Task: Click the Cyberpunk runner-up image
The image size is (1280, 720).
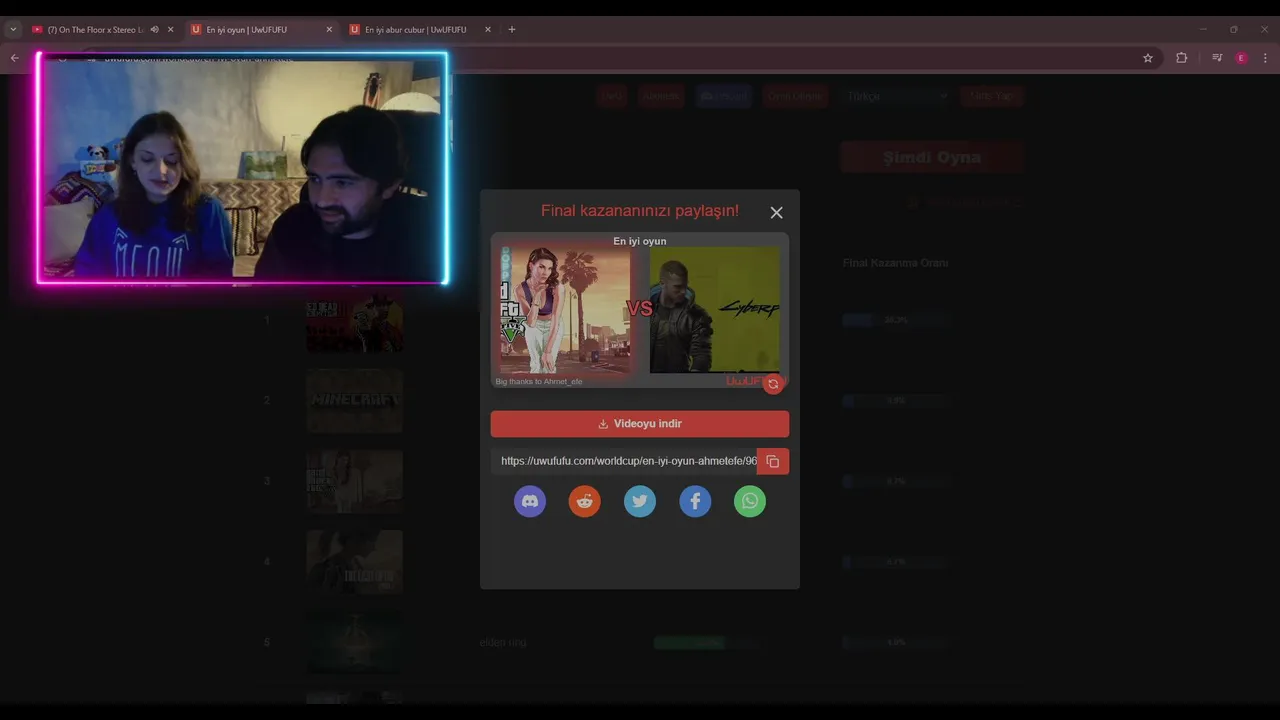Action: (x=714, y=310)
